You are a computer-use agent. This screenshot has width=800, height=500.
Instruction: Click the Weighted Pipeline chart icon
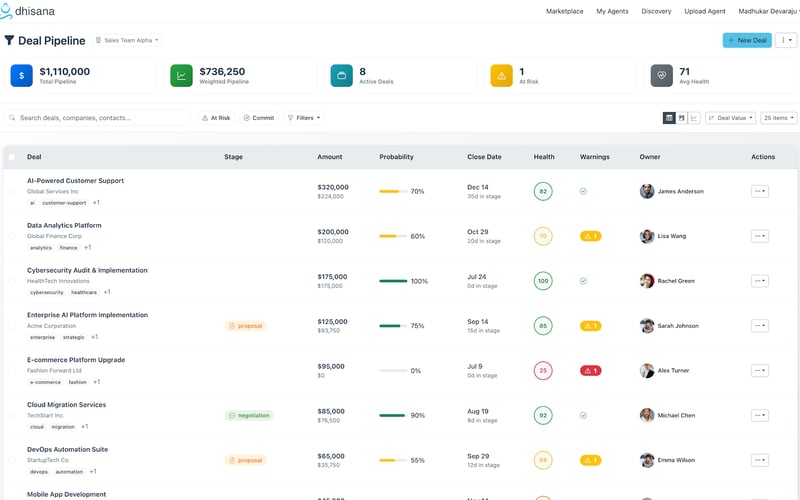[x=181, y=76]
